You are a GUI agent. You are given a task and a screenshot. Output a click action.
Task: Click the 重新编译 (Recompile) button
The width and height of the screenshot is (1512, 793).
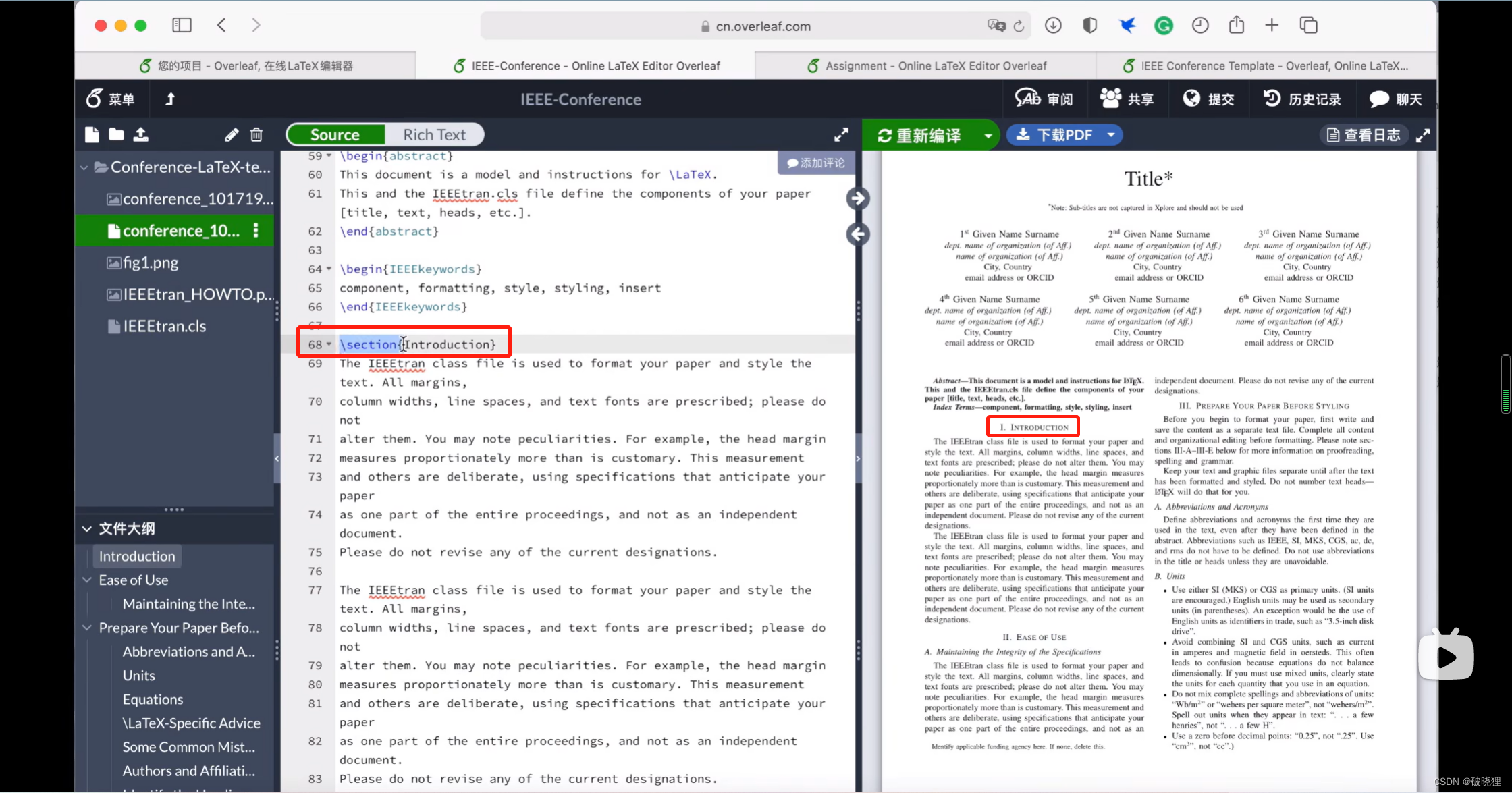(x=920, y=135)
